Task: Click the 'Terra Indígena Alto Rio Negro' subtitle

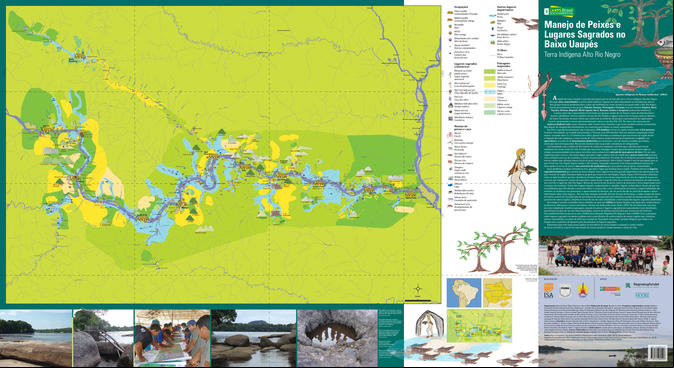Action: click(582, 55)
